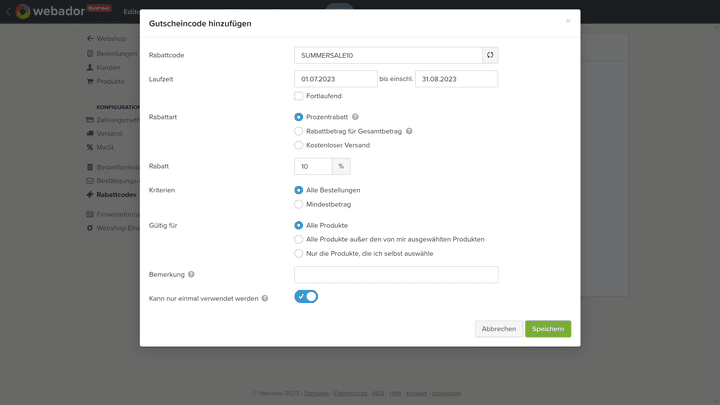Screen dimensions: 720x405
Task: Open end date field 31.08.2023
Action: coord(456,79)
